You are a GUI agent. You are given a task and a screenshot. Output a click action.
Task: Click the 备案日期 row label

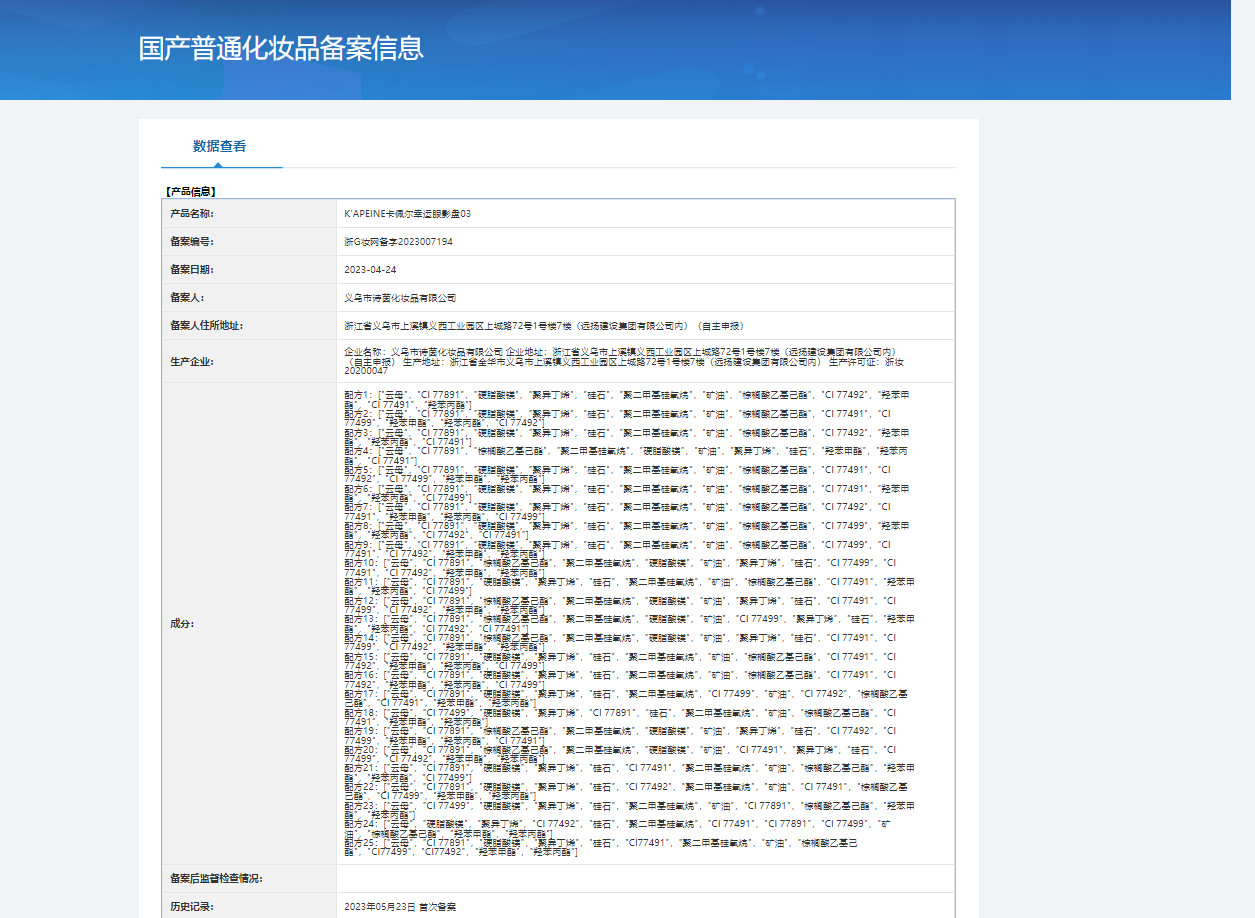pyautogui.click(x=192, y=269)
